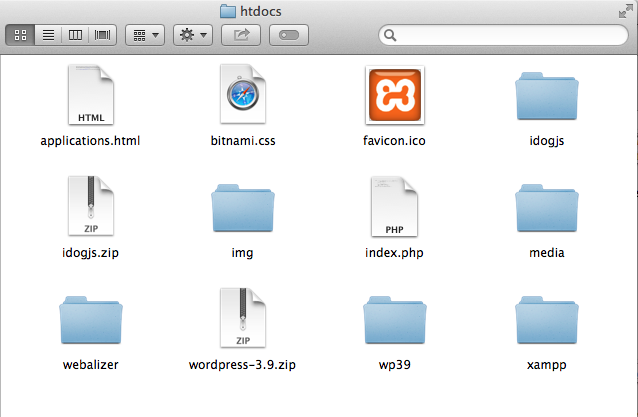Select the idogjs.zip archive
The image size is (638, 417).
tap(90, 208)
